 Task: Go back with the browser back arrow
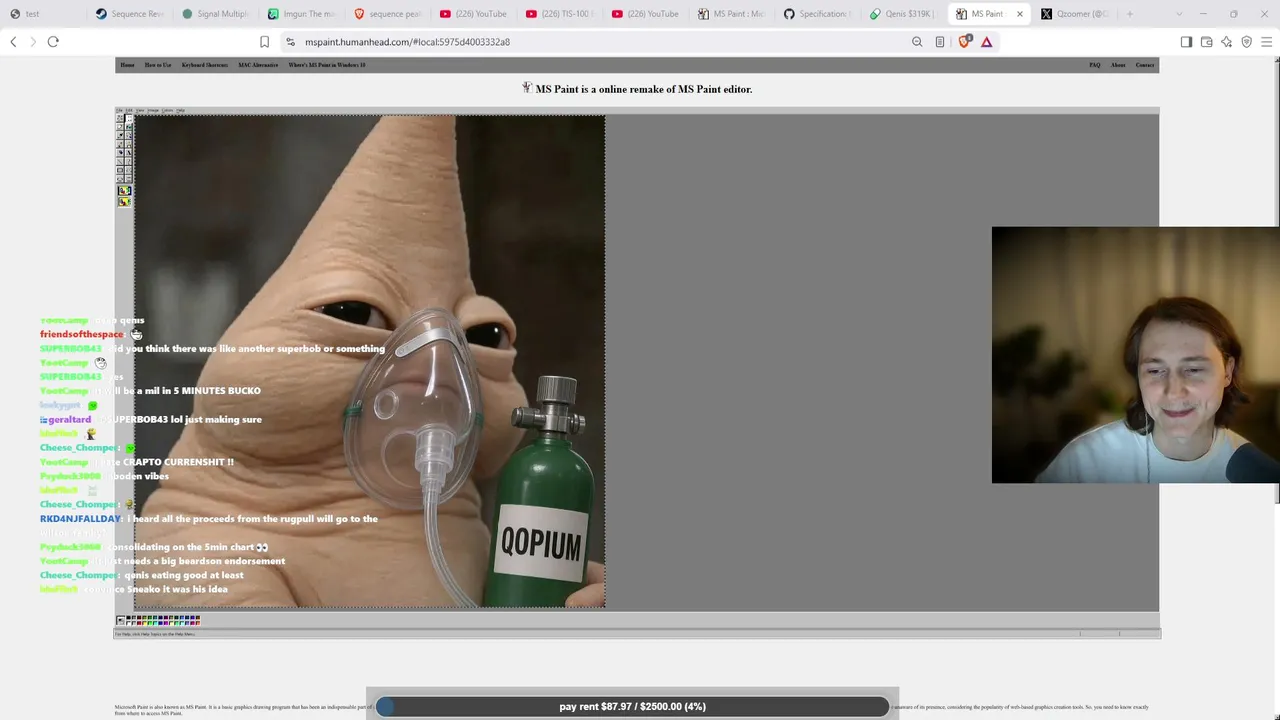[13, 42]
